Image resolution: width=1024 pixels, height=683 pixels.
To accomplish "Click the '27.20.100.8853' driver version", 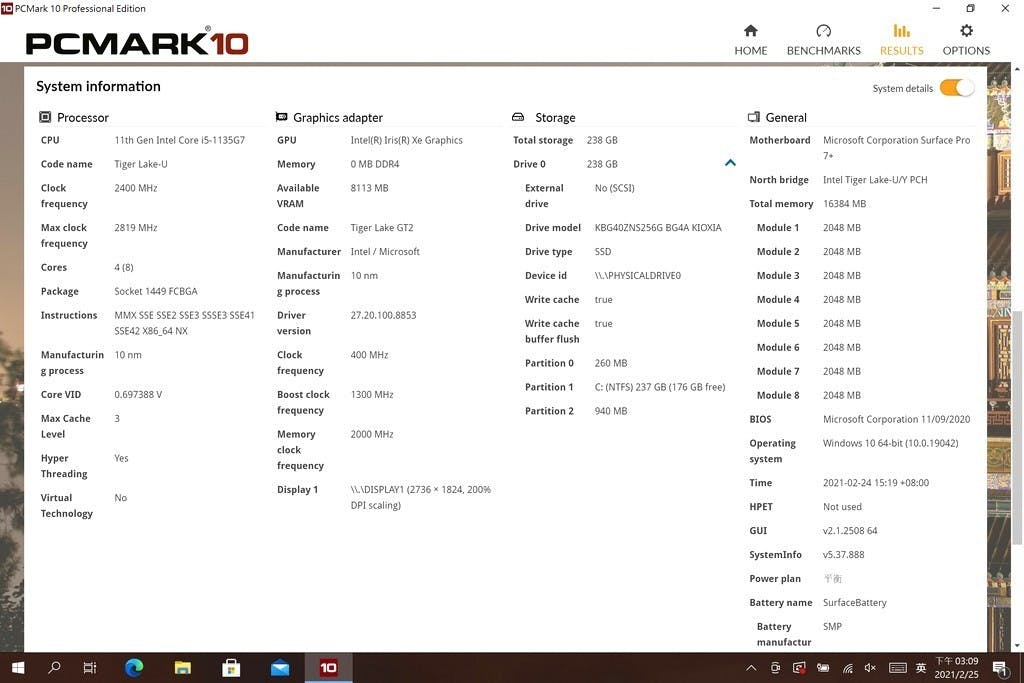I will 383,315.
